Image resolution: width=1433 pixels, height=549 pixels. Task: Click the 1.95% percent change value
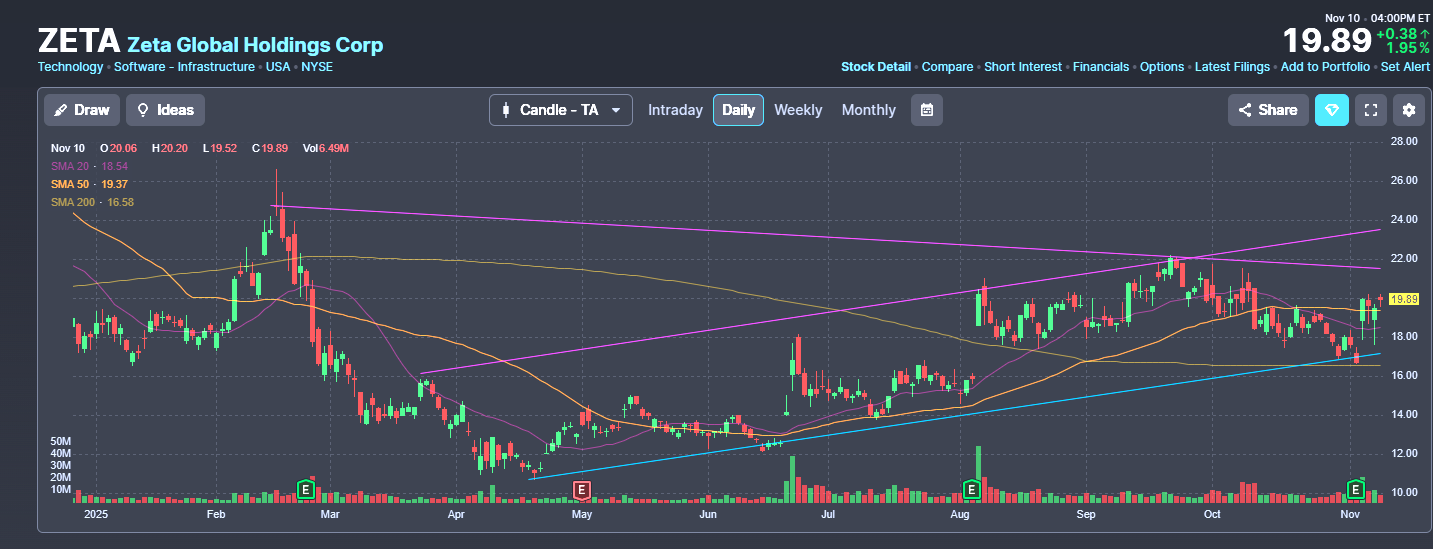tap(1408, 48)
